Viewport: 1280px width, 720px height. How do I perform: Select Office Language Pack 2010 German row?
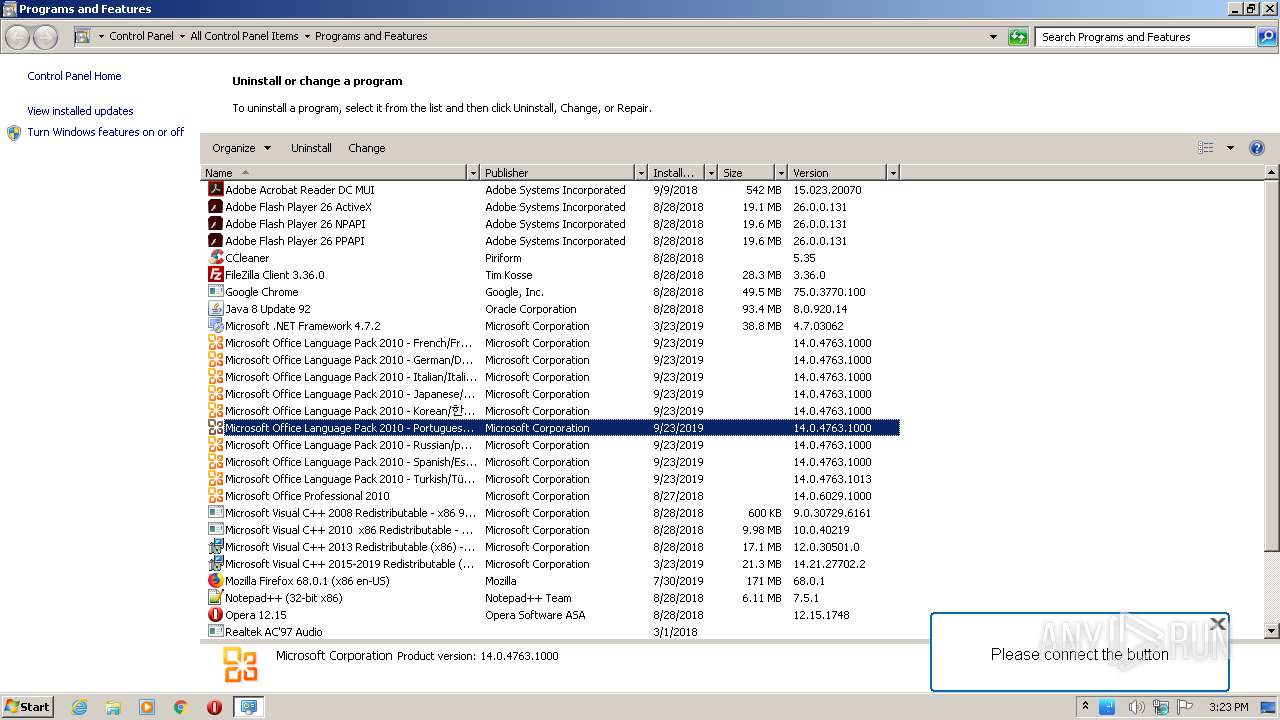click(x=550, y=360)
